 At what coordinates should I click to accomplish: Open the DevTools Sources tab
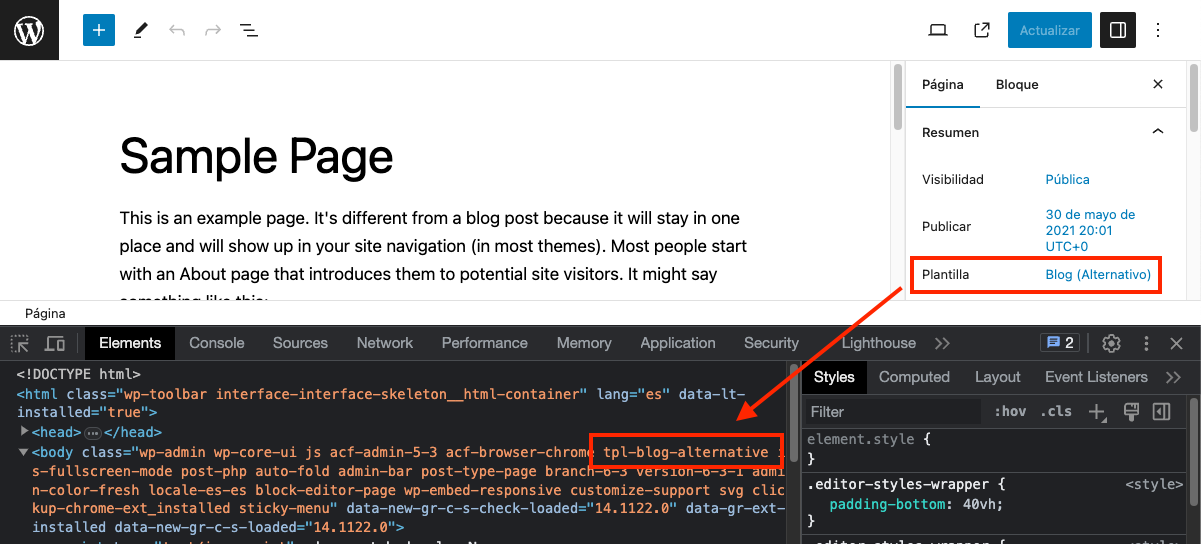[x=300, y=343]
